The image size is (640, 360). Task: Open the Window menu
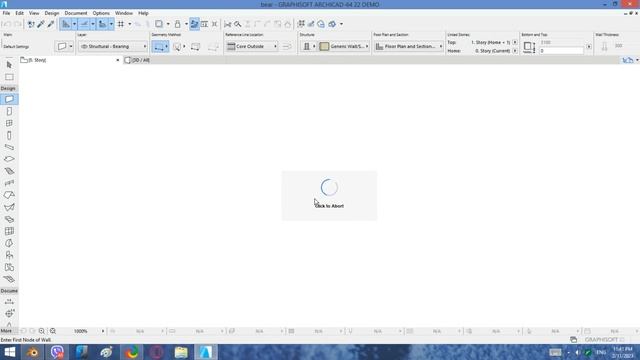tap(124, 13)
